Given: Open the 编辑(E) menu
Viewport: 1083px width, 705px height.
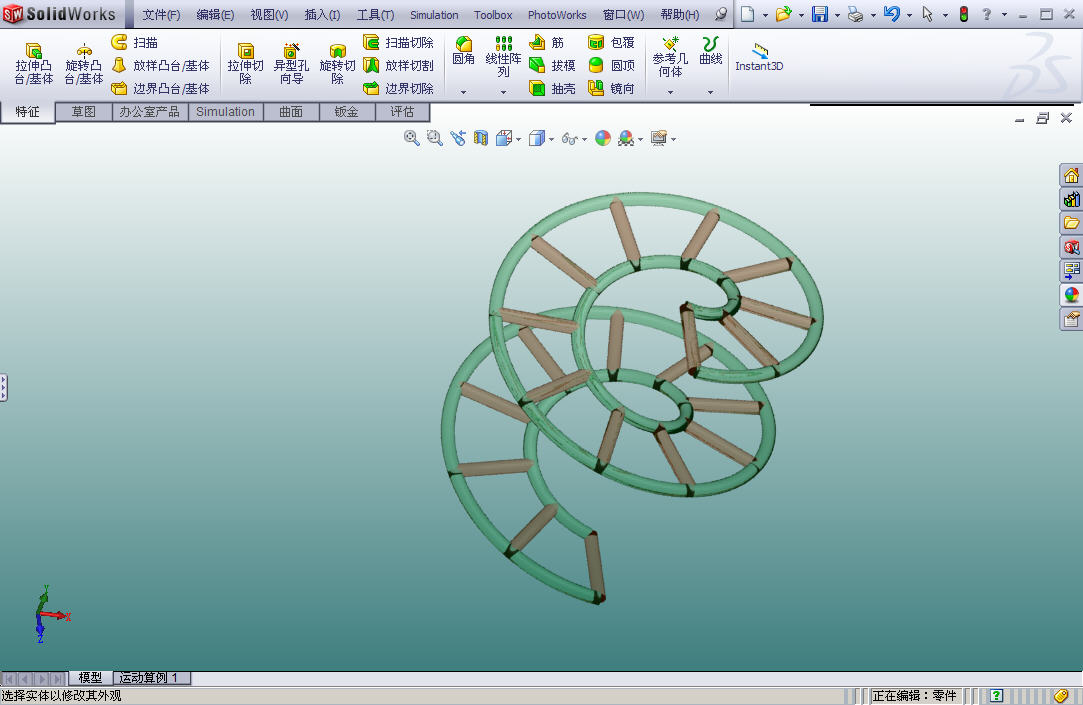Looking at the screenshot, I should [x=215, y=15].
